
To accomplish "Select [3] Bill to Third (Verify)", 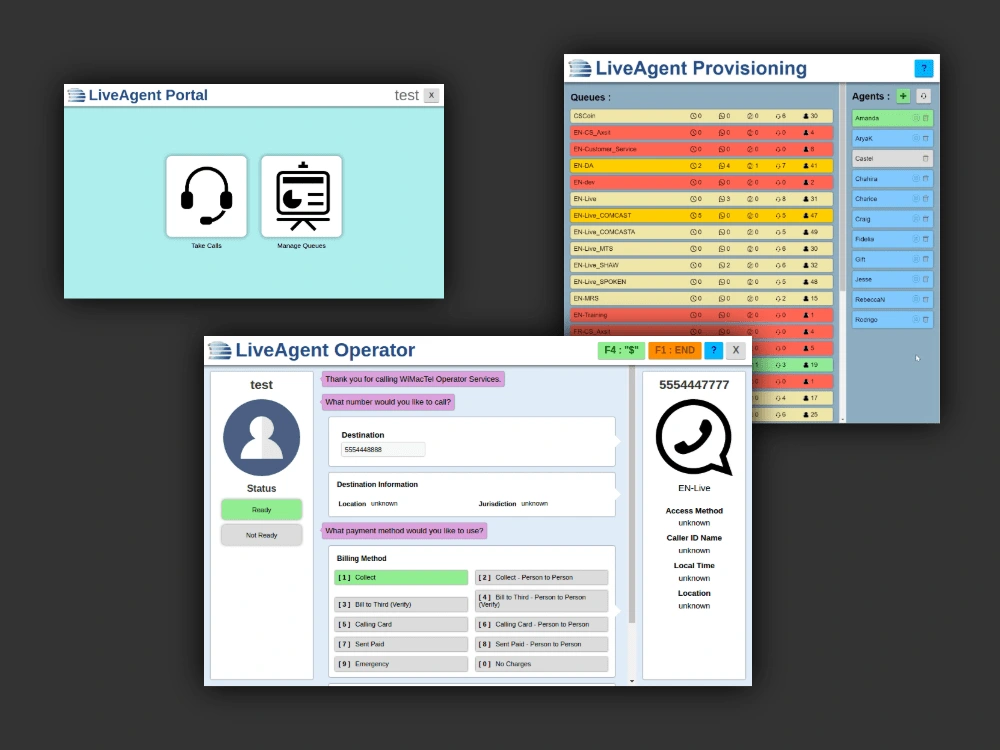I will tap(401, 604).
